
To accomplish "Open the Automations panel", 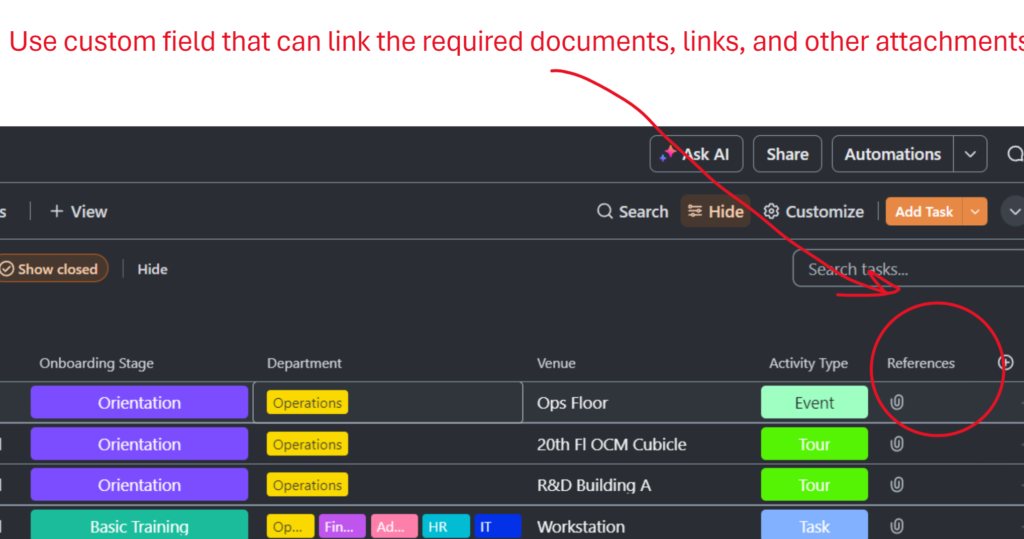I will pos(893,154).
